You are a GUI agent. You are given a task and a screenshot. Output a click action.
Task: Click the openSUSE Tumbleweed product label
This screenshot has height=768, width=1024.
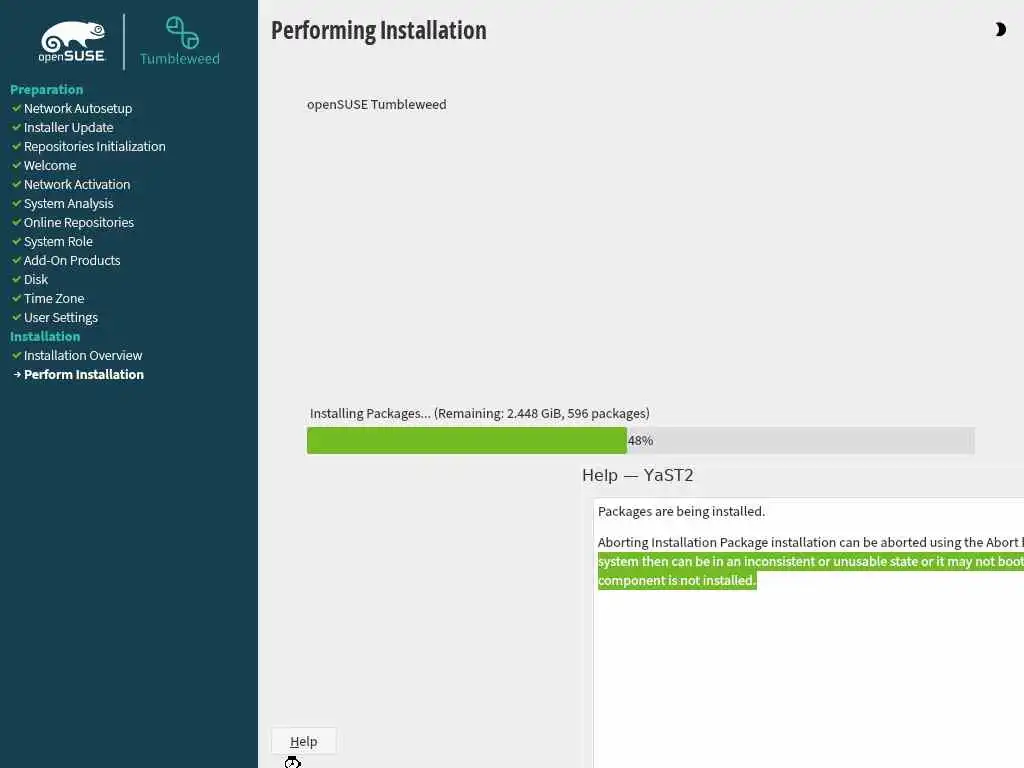coord(377,104)
